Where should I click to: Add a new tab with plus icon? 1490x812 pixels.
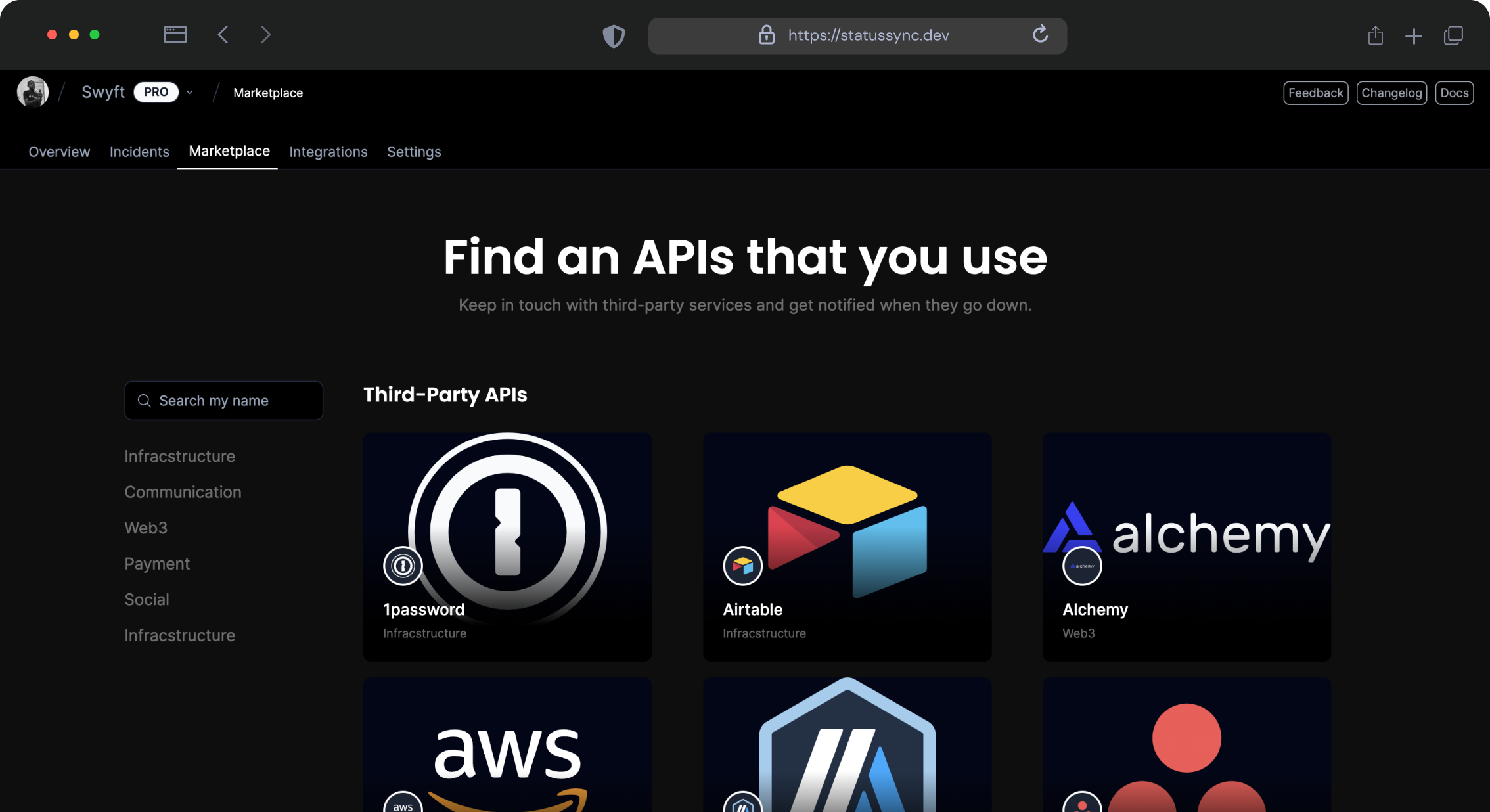click(1414, 36)
